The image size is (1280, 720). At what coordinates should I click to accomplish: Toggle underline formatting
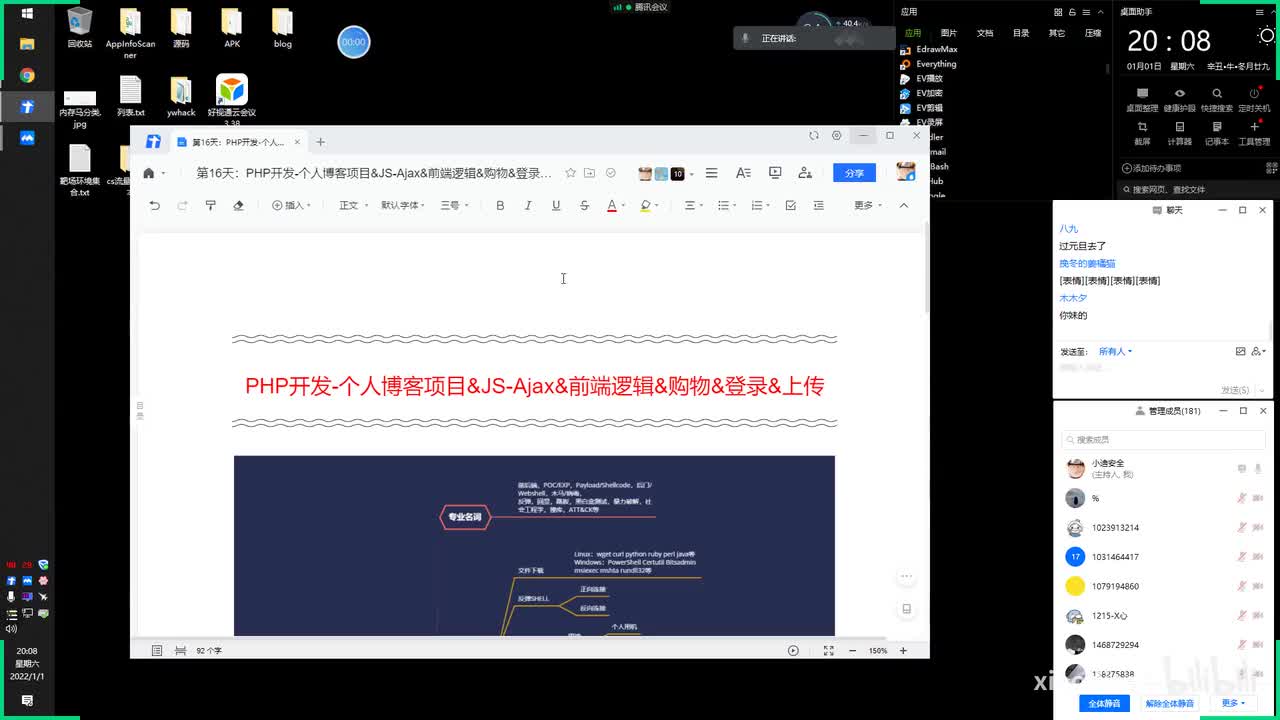pos(556,205)
